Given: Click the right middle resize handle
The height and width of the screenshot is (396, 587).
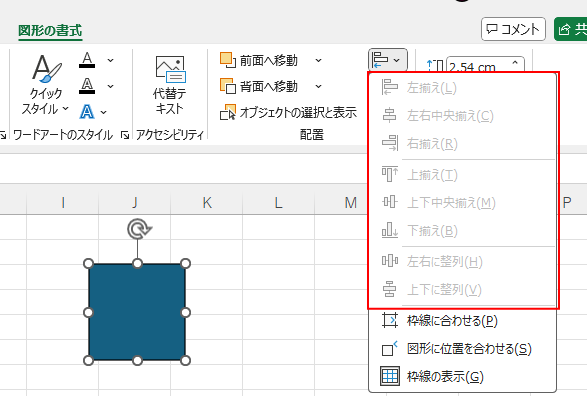Looking at the screenshot, I should point(185,312).
